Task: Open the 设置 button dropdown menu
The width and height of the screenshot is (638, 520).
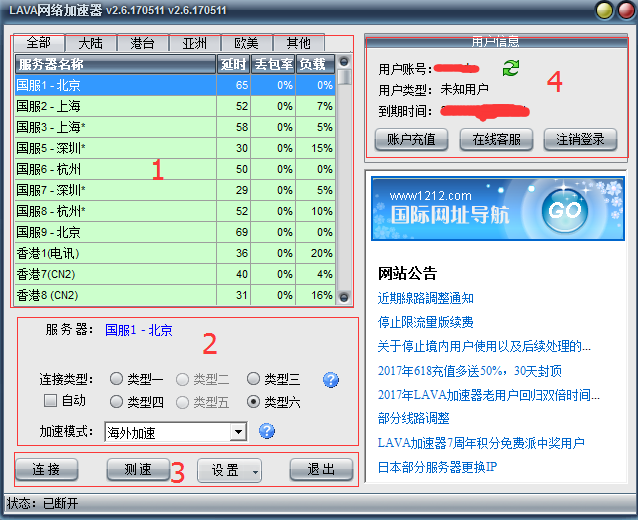Action: tap(255, 472)
